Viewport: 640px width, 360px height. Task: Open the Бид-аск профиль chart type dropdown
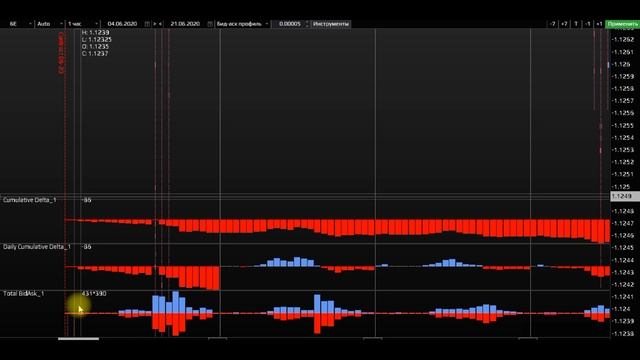pos(242,24)
